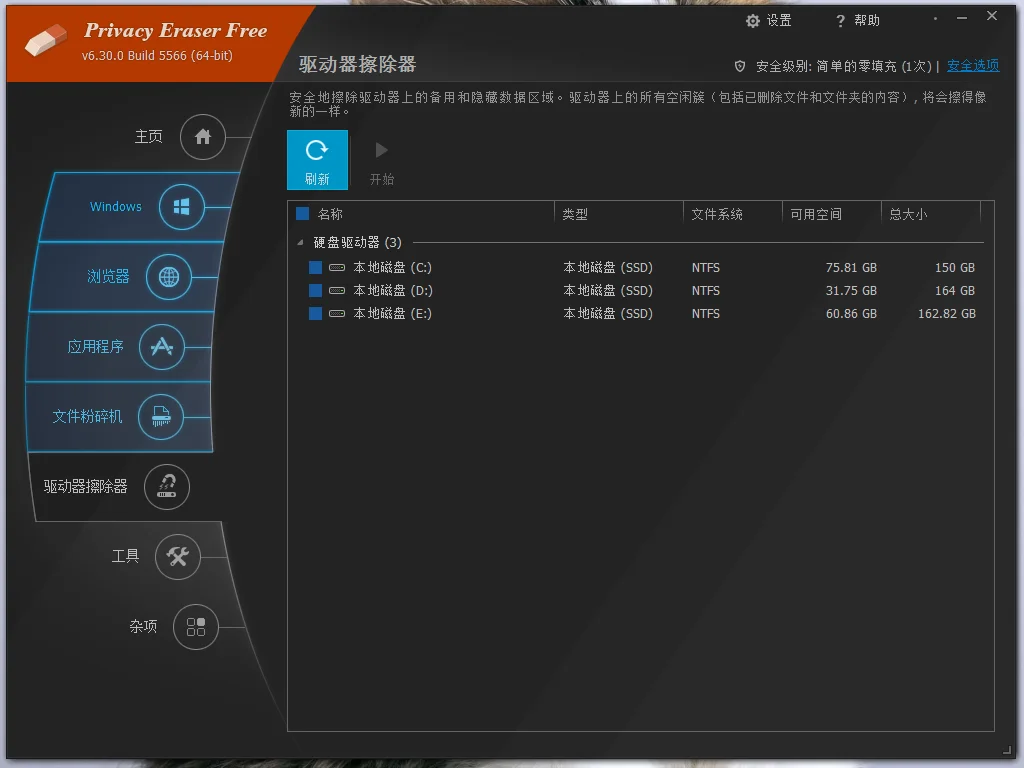This screenshot has height=768, width=1024.
Task: Select the 文件粉碎机 menu label
Action: (x=88, y=416)
